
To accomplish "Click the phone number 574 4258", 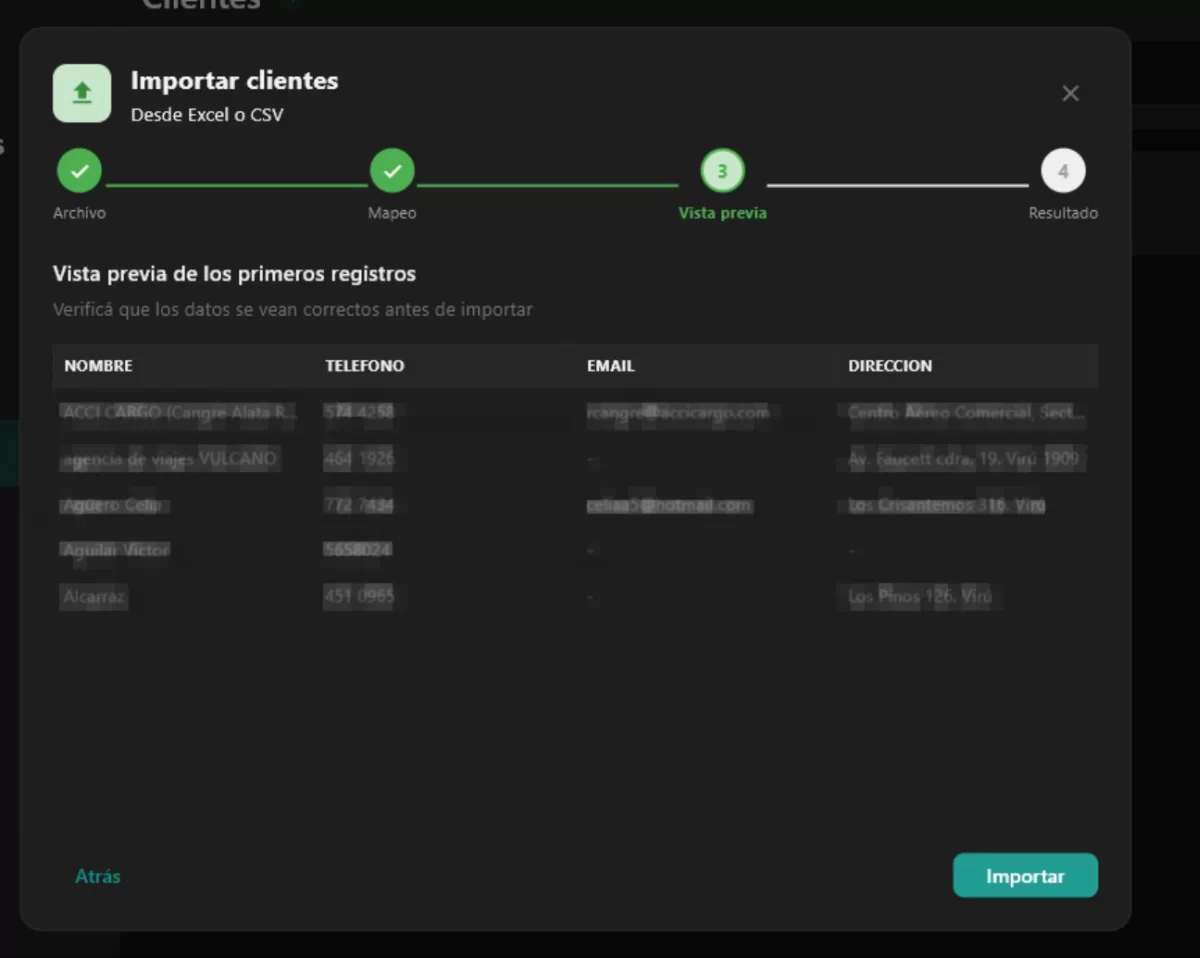I will click(359, 412).
